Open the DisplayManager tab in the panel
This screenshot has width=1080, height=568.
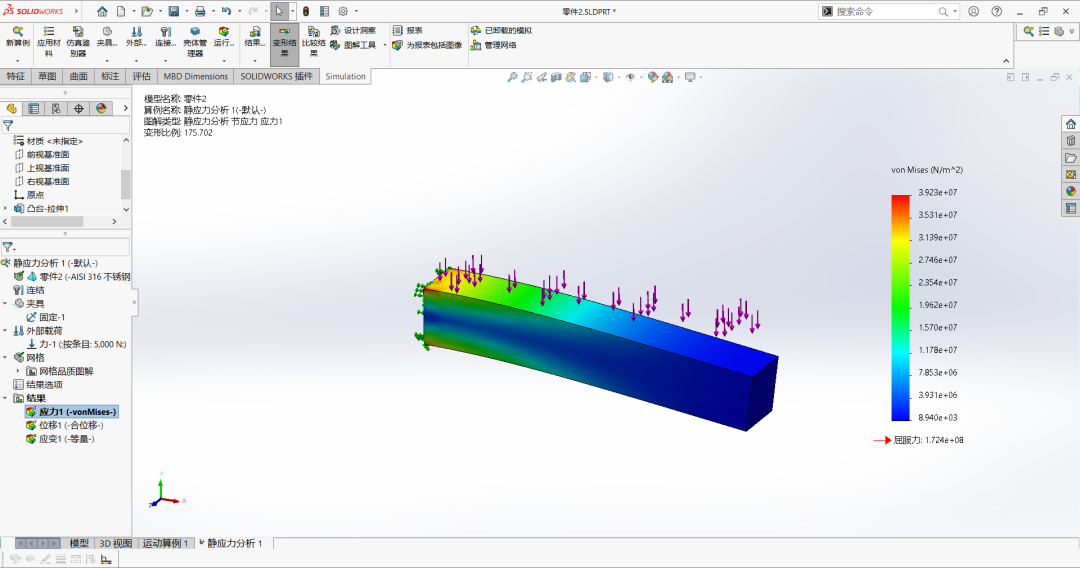[x=101, y=108]
